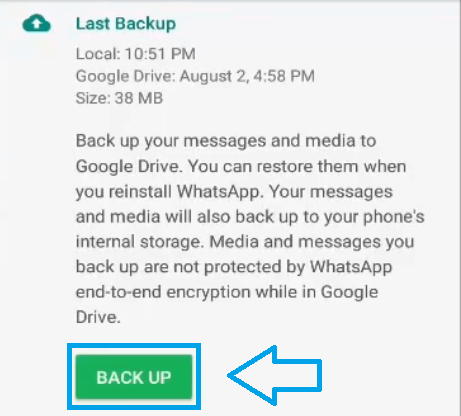Click 'internal storage' in the description
This screenshot has height=416, width=461.
coord(138,242)
